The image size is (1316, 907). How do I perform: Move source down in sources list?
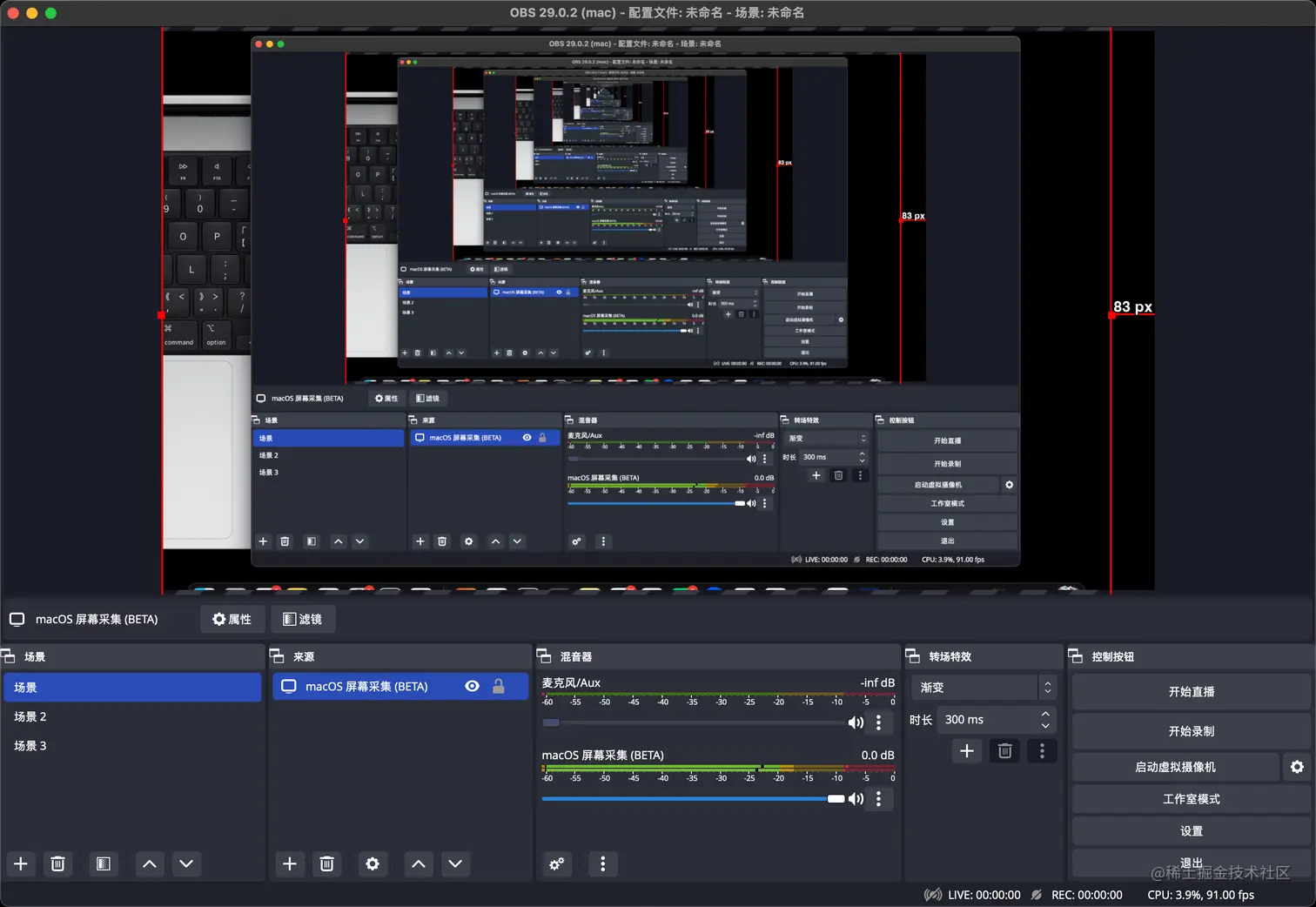pos(455,863)
